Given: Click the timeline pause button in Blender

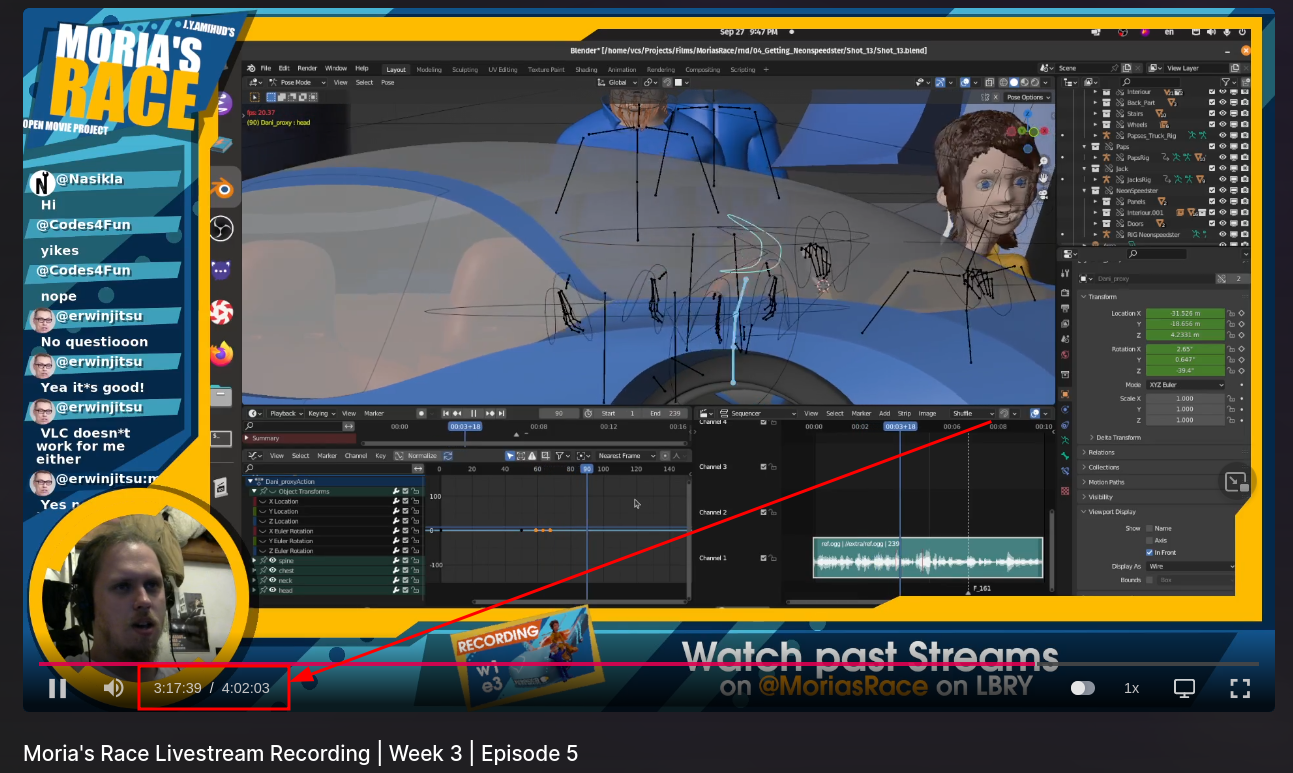Looking at the screenshot, I should click(473, 413).
